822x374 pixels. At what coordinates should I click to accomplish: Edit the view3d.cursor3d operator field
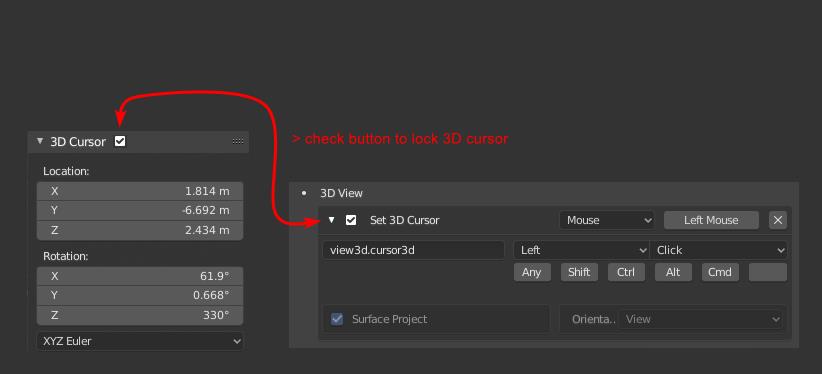(413, 250)
